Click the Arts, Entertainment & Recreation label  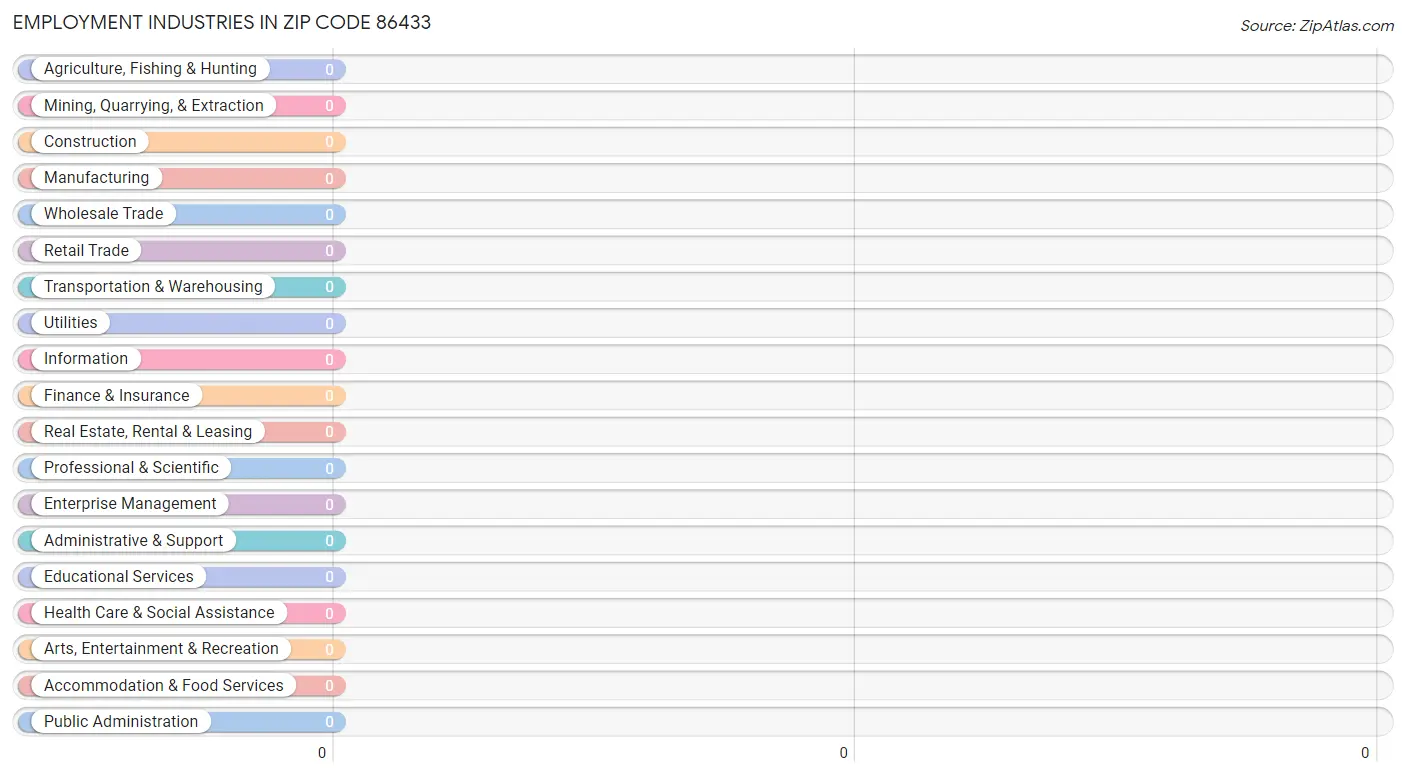[161, 648]
